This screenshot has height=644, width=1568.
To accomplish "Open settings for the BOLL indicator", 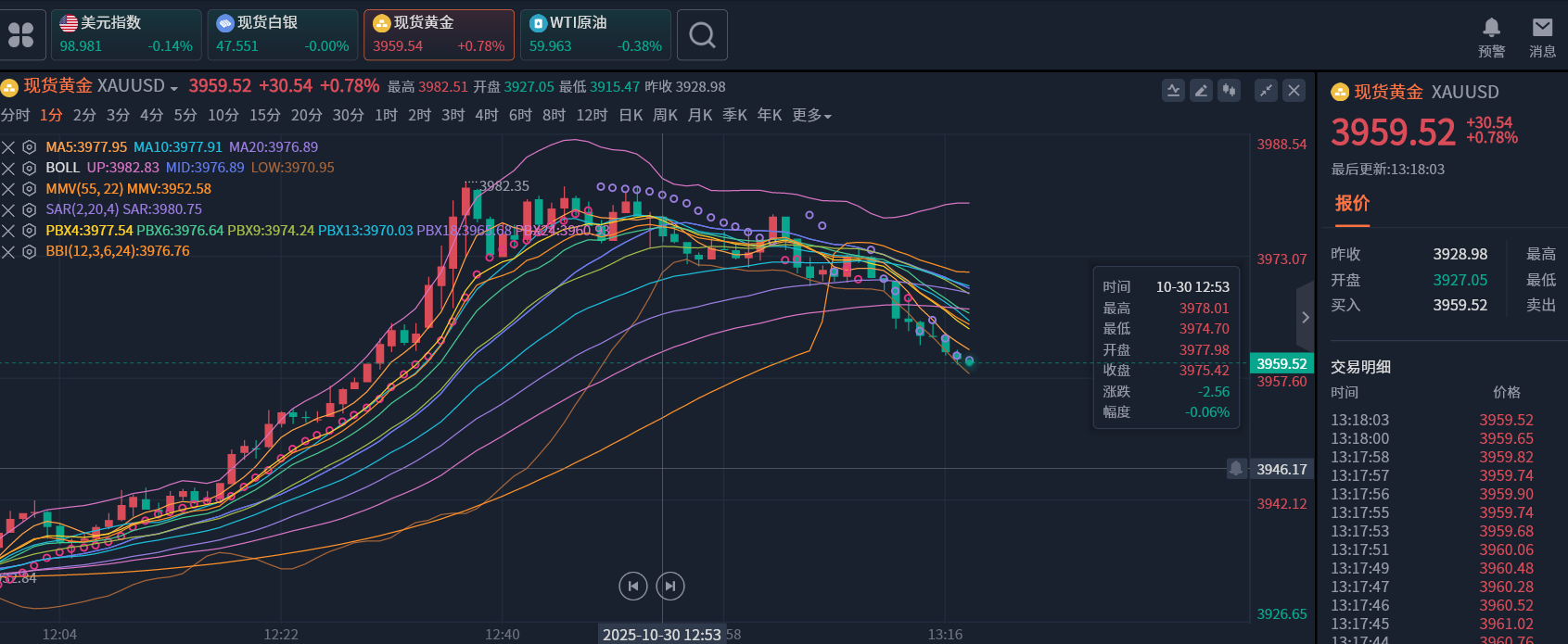I will pos(30,168).
